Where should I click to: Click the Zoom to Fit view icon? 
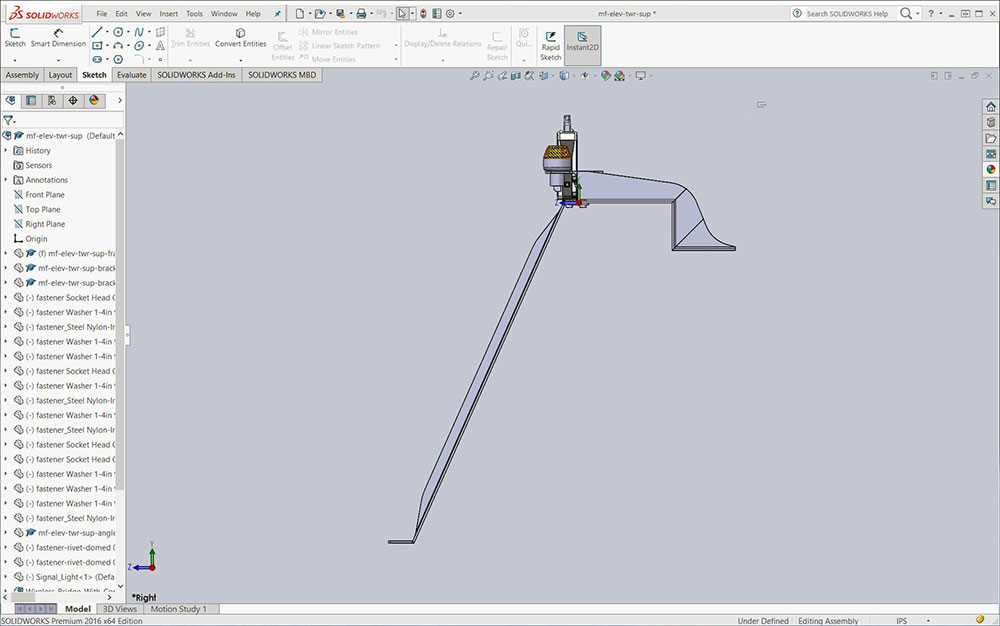tap(475, 76)
